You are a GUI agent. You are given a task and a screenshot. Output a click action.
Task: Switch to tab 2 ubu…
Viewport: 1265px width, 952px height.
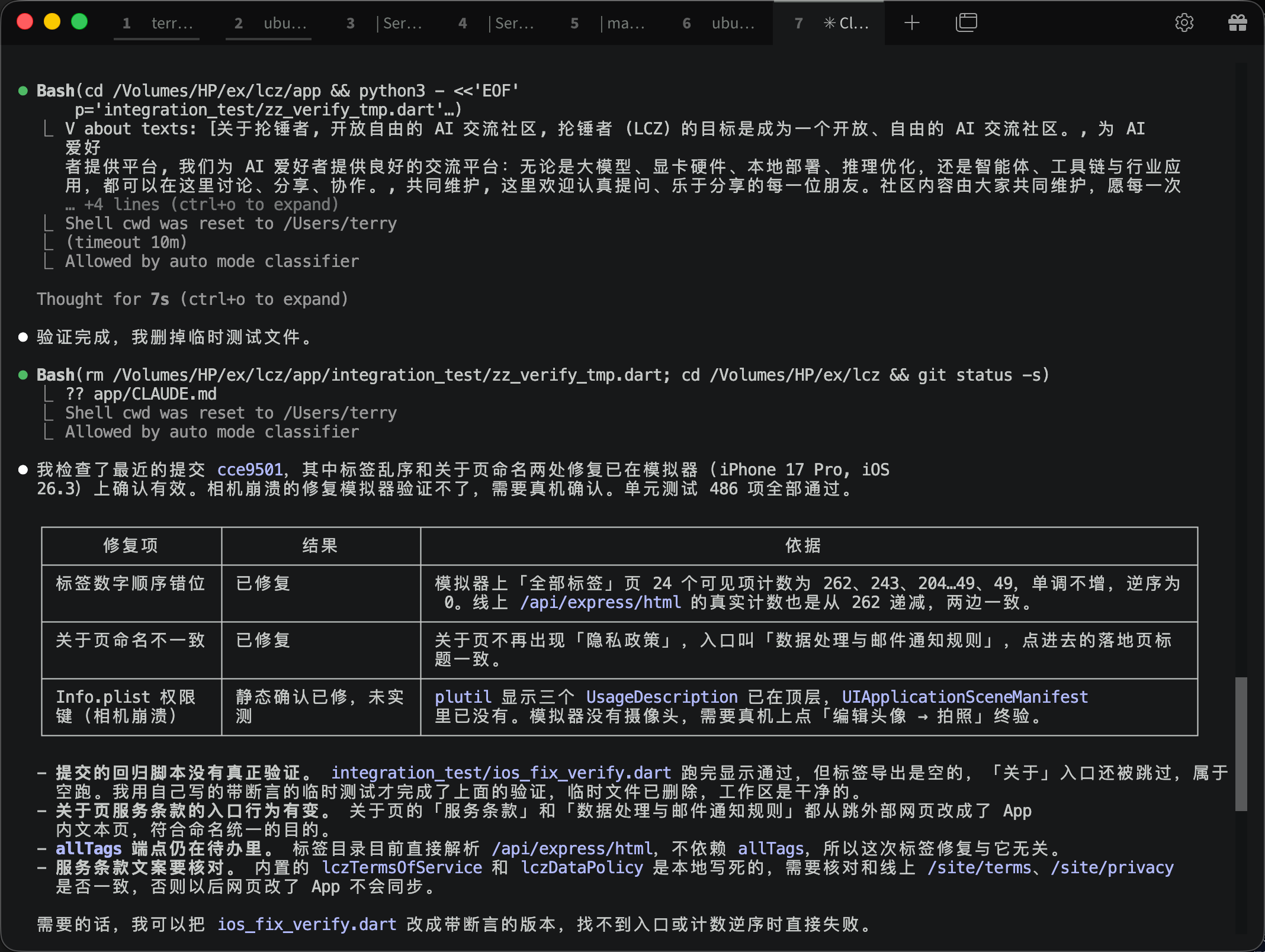269,23
